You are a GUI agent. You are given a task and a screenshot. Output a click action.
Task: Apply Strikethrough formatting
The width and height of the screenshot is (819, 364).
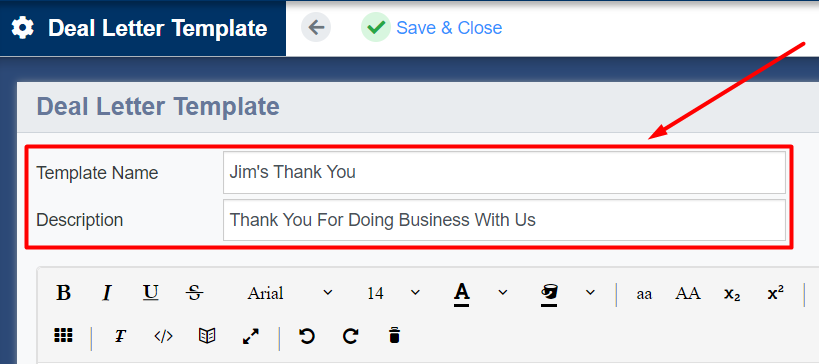195,293
